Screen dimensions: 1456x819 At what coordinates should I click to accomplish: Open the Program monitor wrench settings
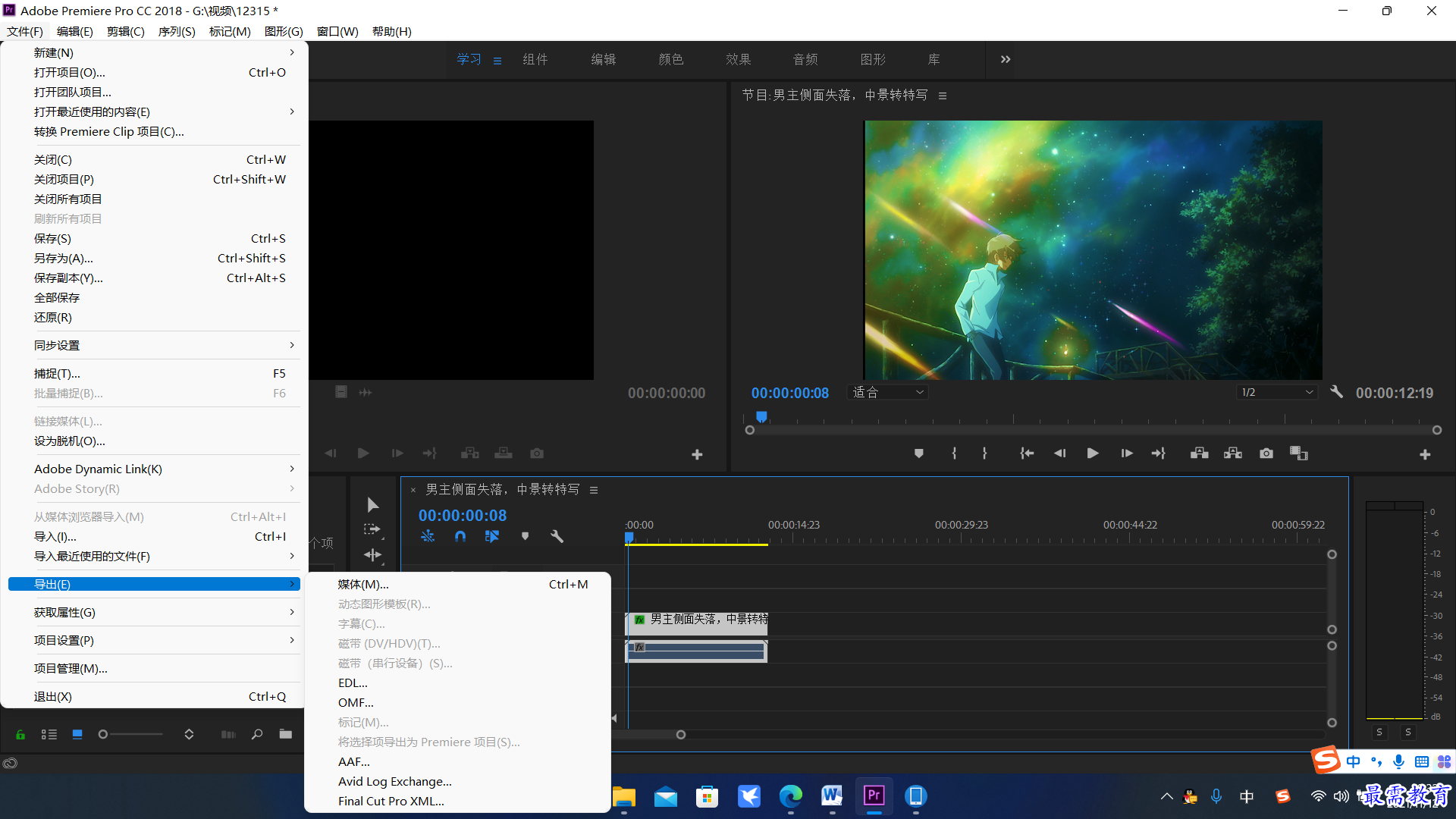1336,392
